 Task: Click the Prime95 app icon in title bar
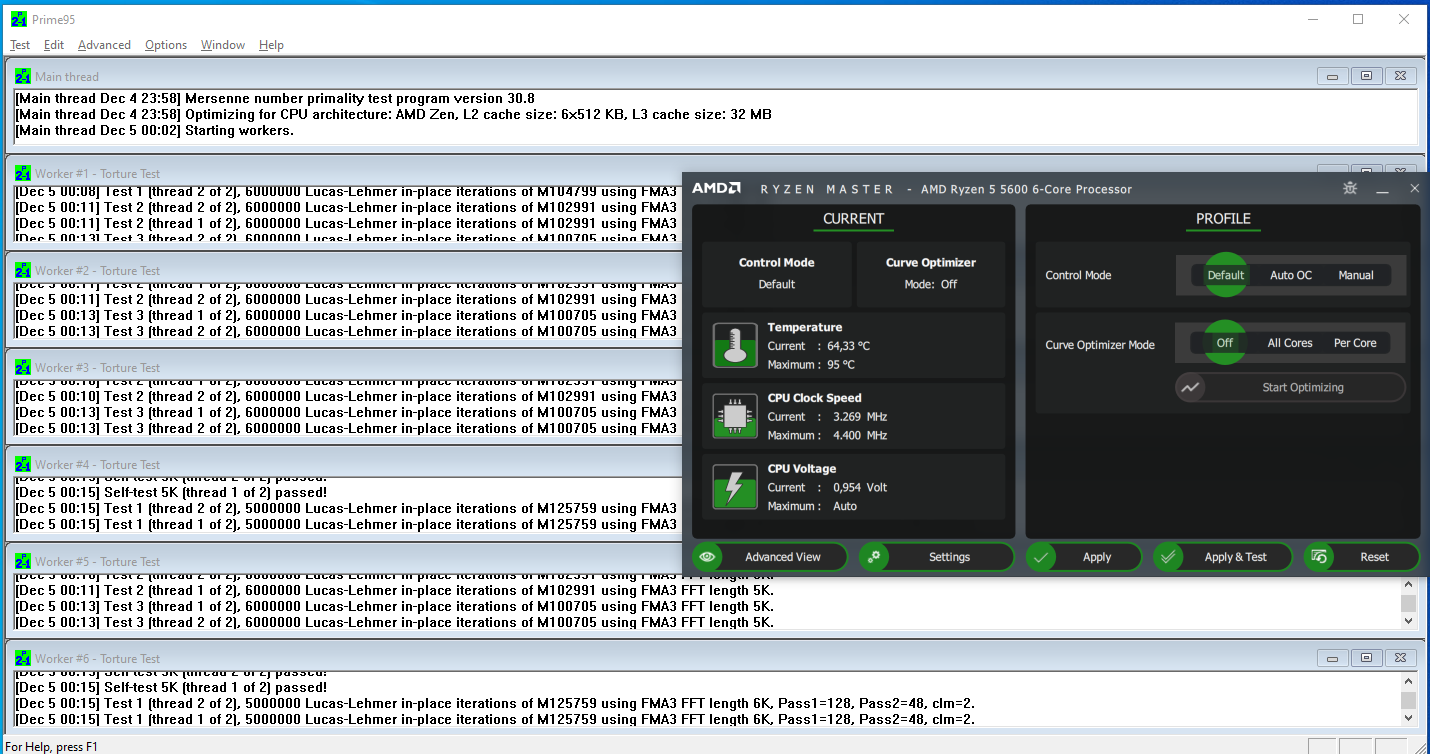[x=18, y=19]
